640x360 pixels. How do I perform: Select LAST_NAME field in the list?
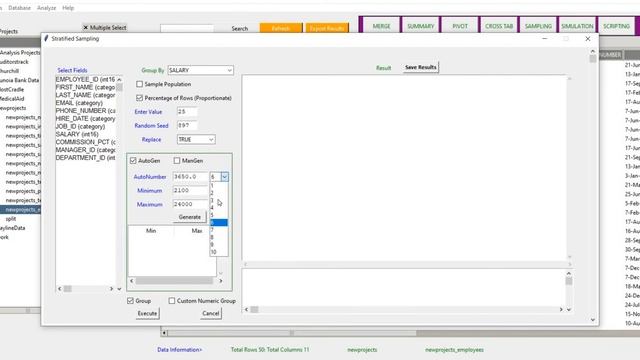tap(85, 95)
